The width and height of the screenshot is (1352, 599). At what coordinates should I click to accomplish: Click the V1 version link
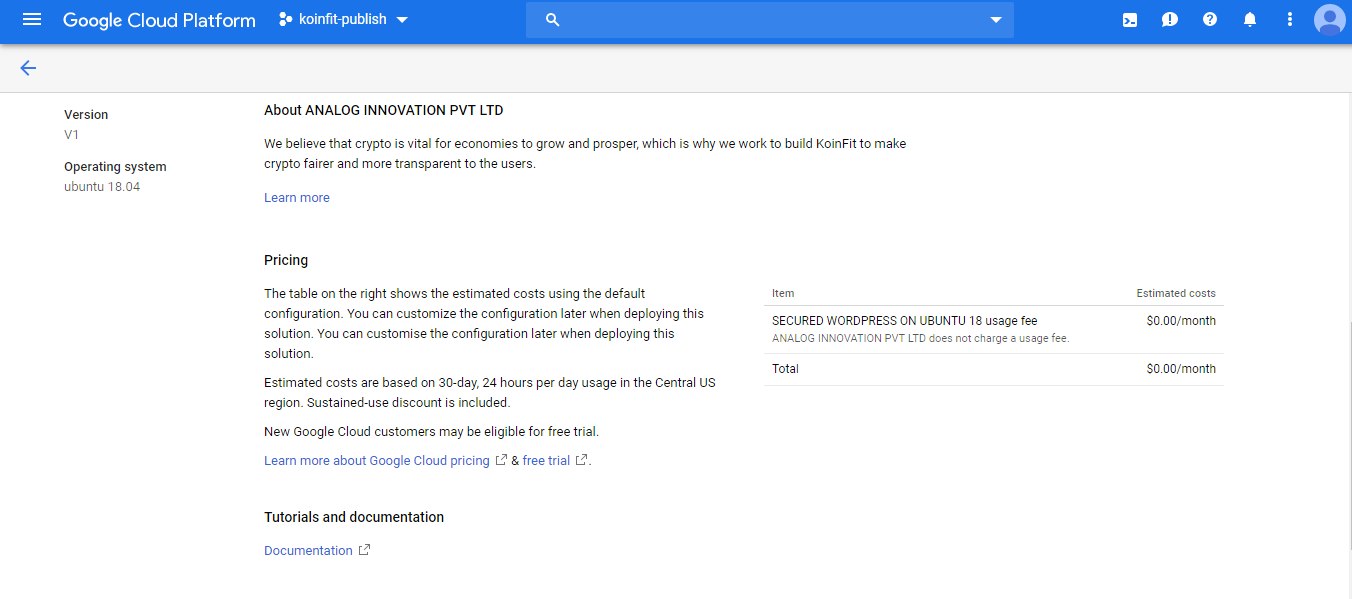[72, 134]
